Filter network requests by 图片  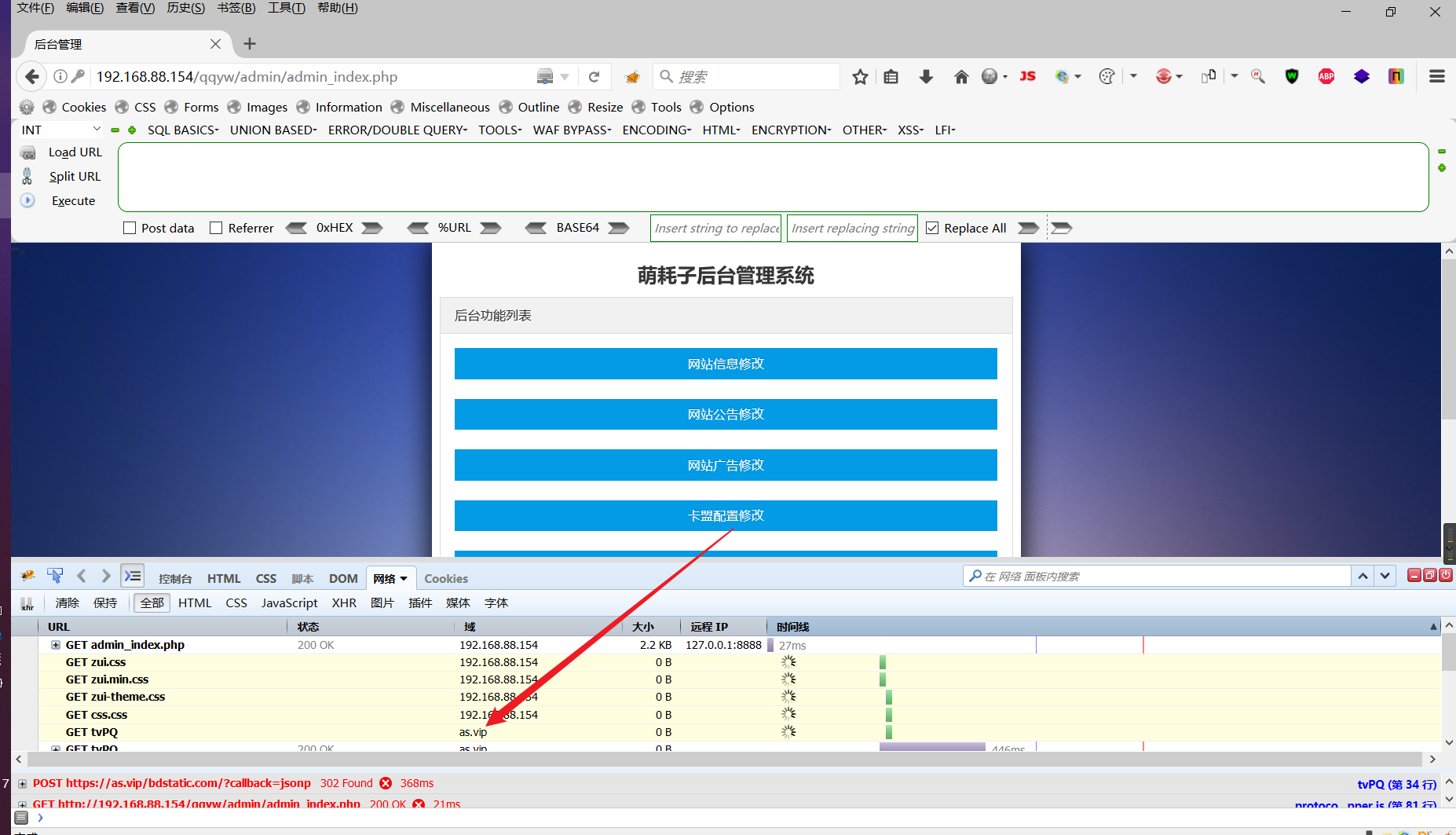pyautogui.click(x=382, y=602)
